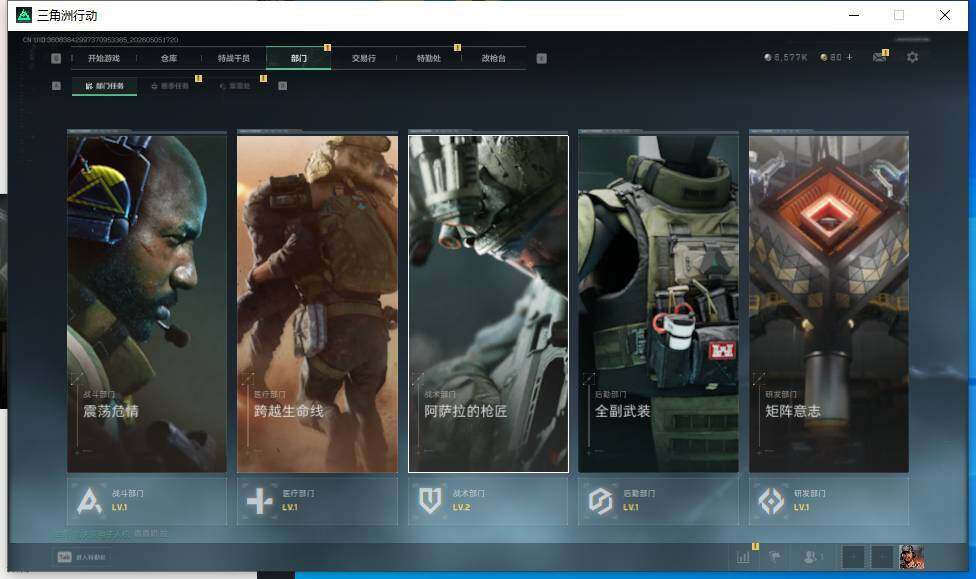Viewport: 976px width, 579px height.
Task: Select the 部门任务 sub-tab
Action: (105, 86)
